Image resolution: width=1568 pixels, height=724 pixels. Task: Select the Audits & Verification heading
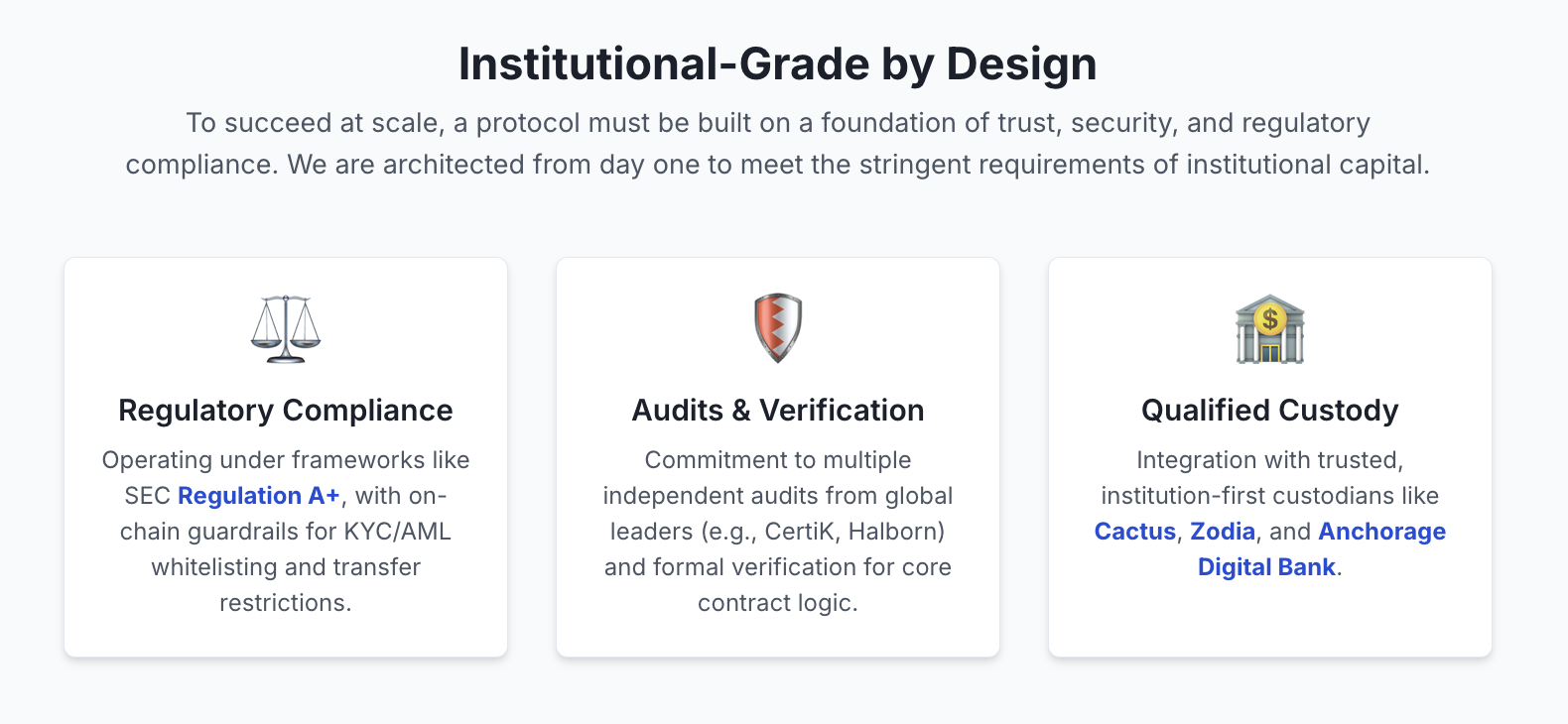coord(778,411)
